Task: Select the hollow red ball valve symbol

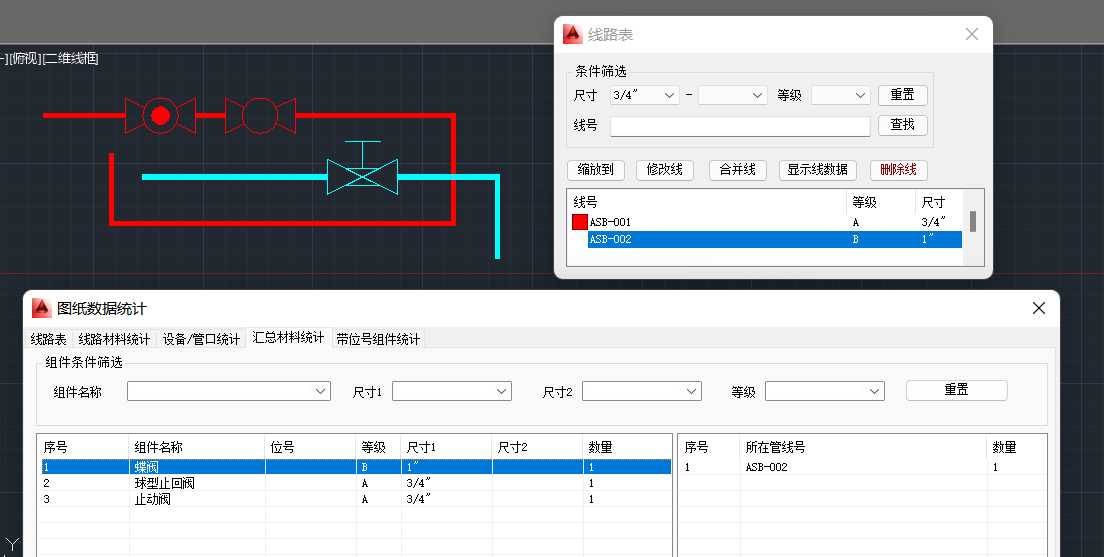Action: (x=260, y=116)
